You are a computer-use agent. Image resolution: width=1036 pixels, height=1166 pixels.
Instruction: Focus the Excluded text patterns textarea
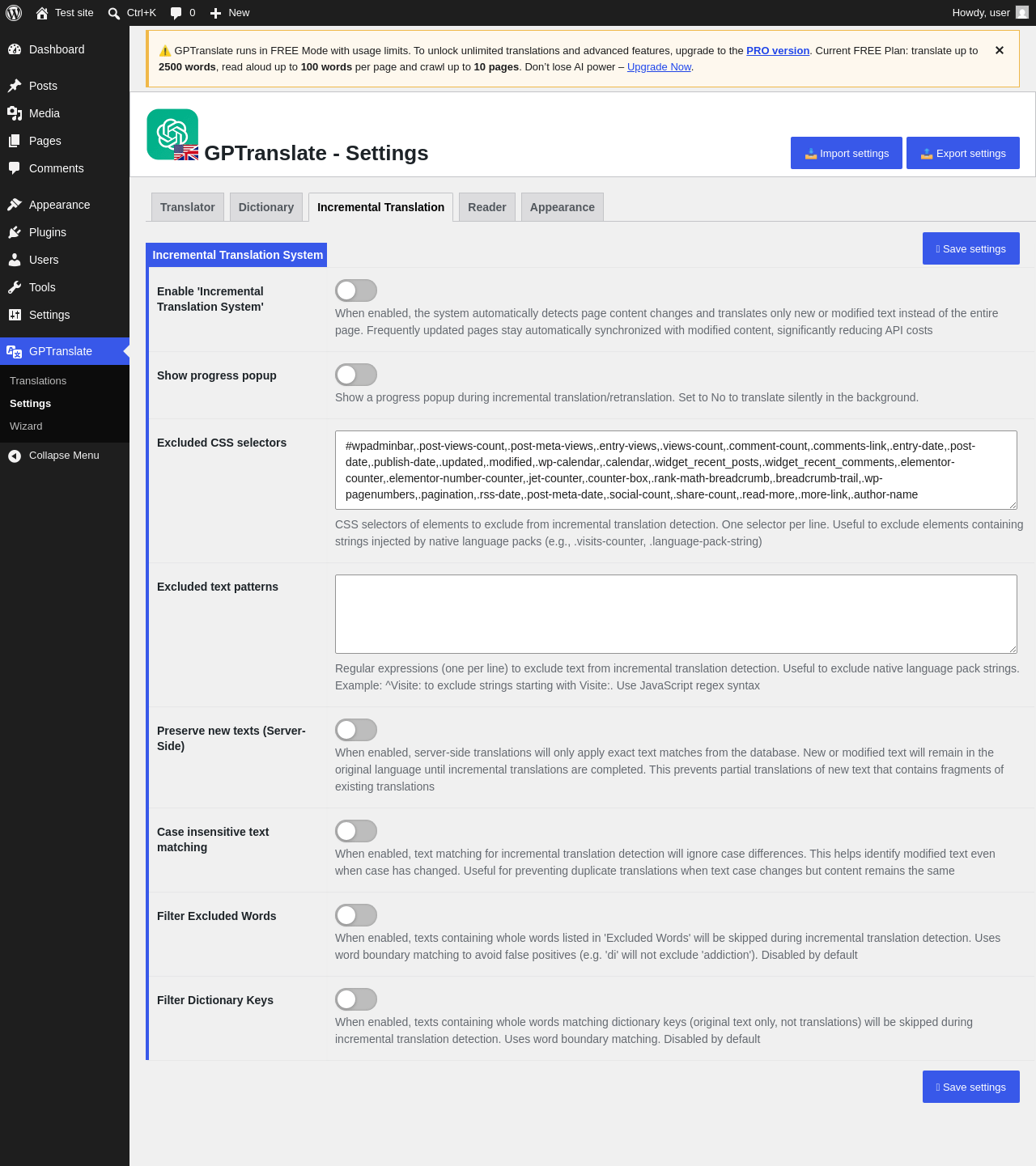(x=676, y=614)
